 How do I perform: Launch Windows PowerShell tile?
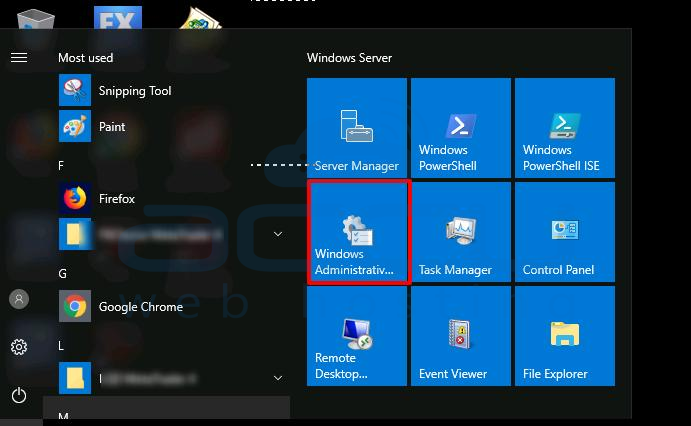tap(461, 128)
